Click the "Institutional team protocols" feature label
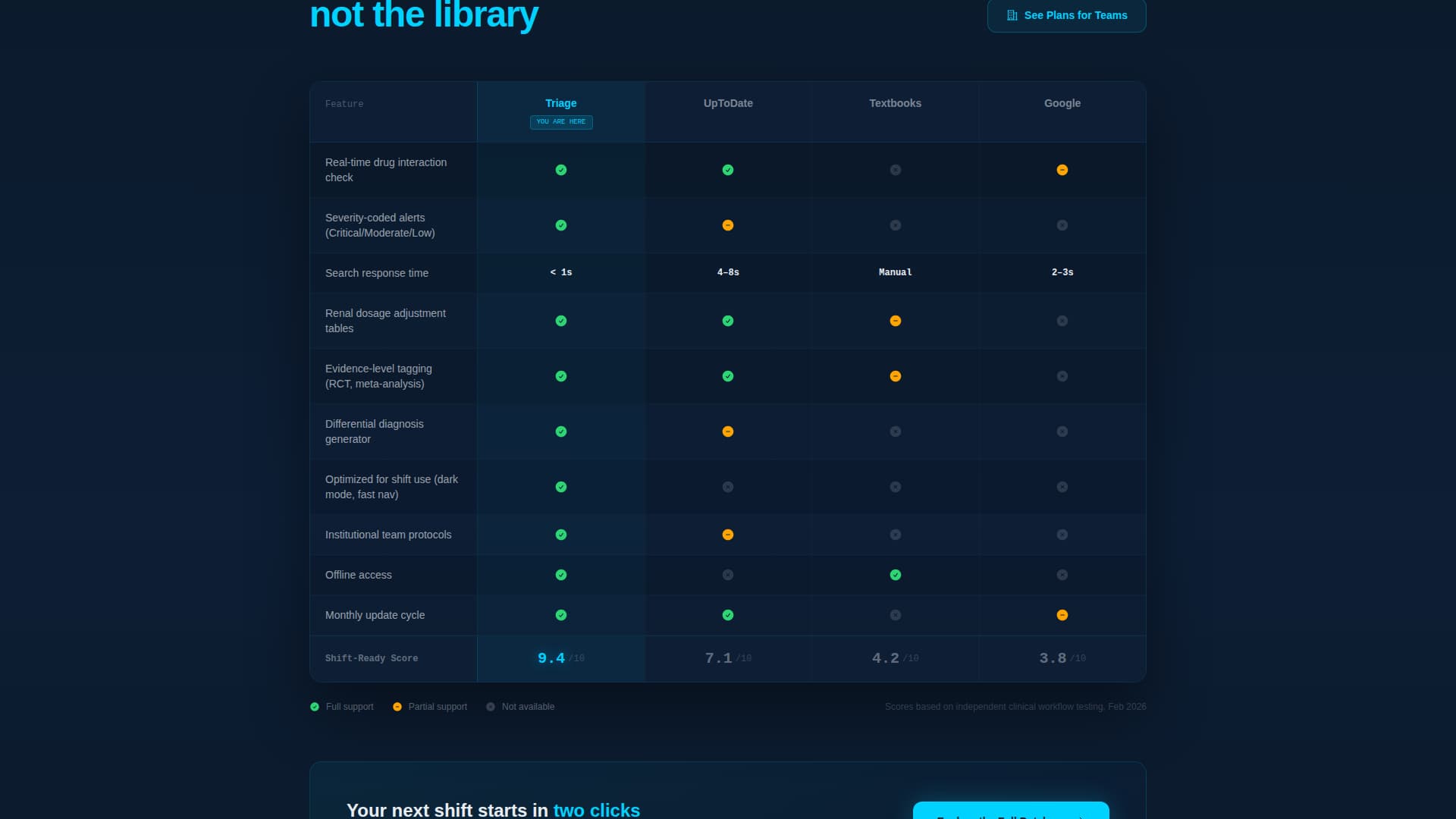This screenshot has height=819, width=1456. (388, 535)
